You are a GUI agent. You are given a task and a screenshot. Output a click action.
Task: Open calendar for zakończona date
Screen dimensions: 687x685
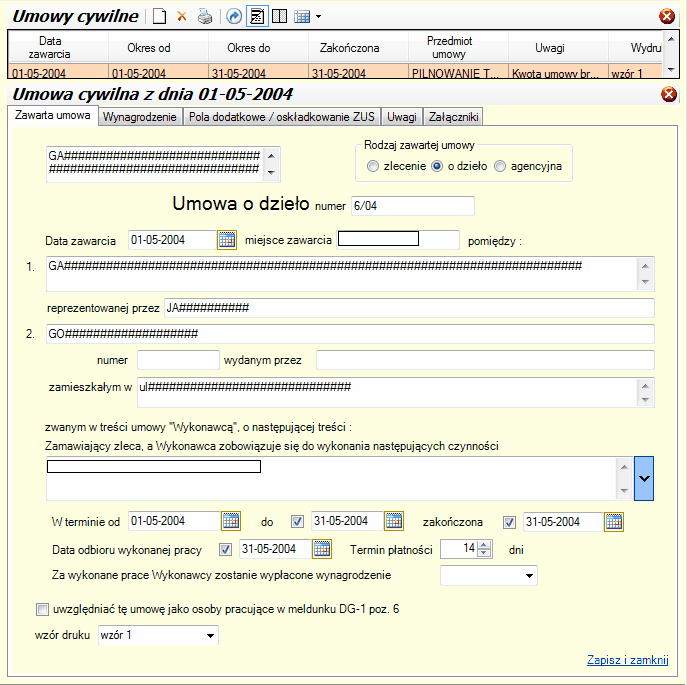(x=613, y=522)
